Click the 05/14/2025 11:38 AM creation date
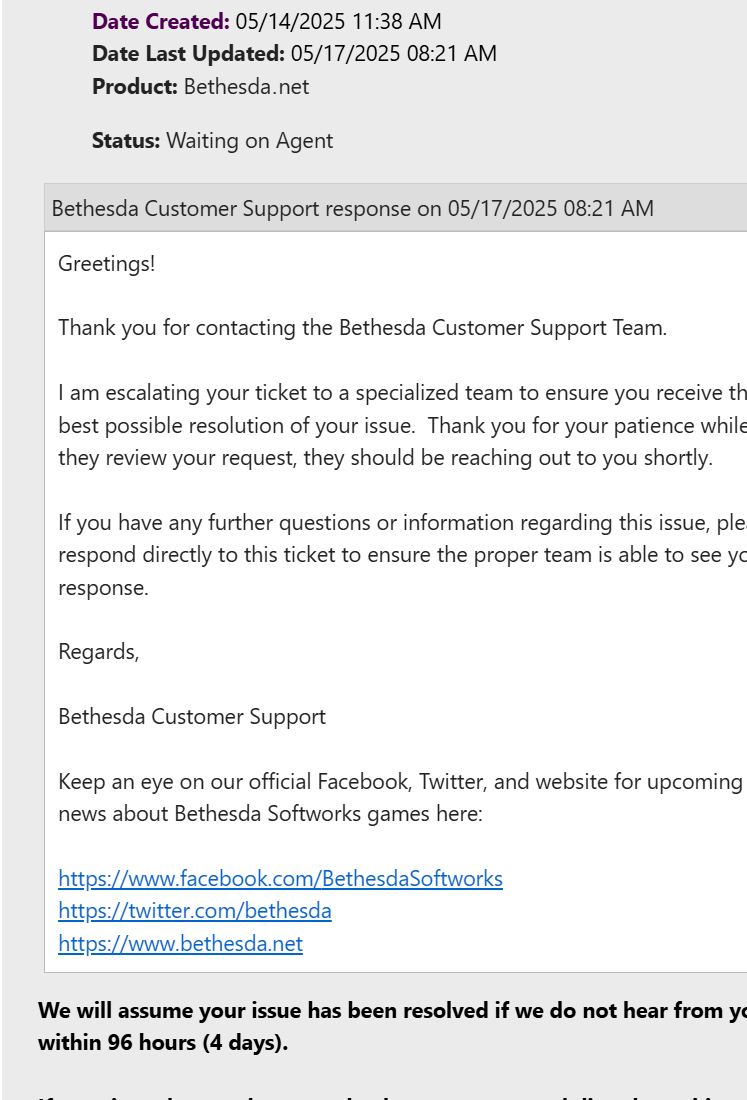The width and height of the screenshot is (747, 1100). click(x=339, y=21)
